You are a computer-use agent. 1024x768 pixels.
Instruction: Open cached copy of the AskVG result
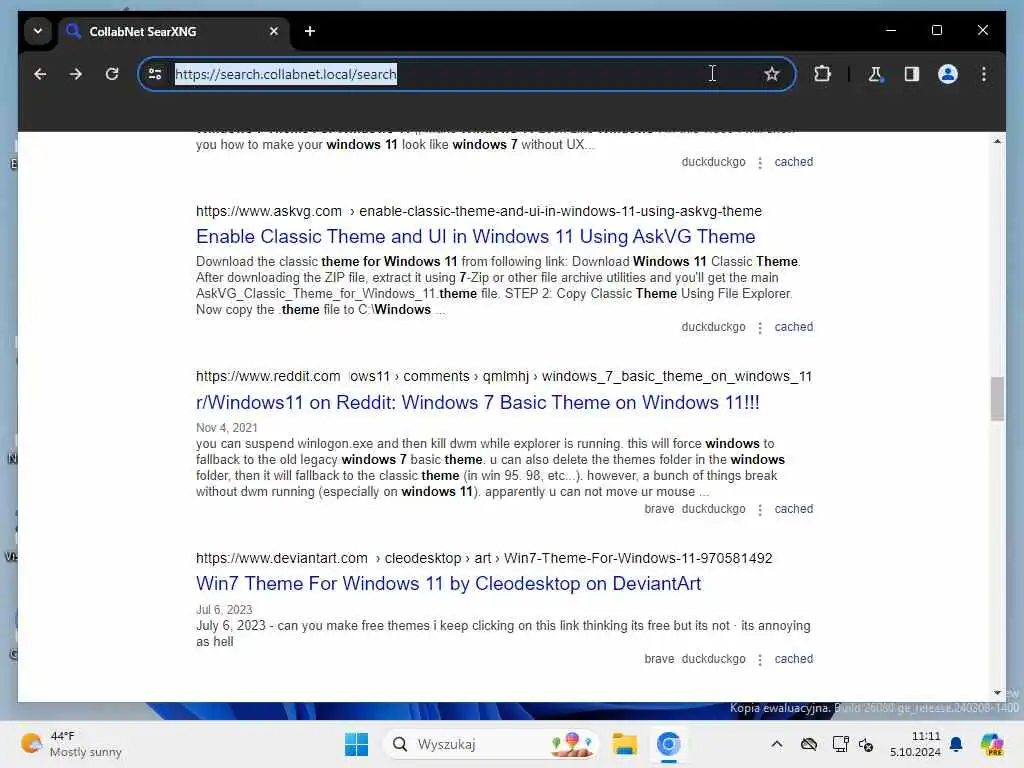[x=793, y=327]
